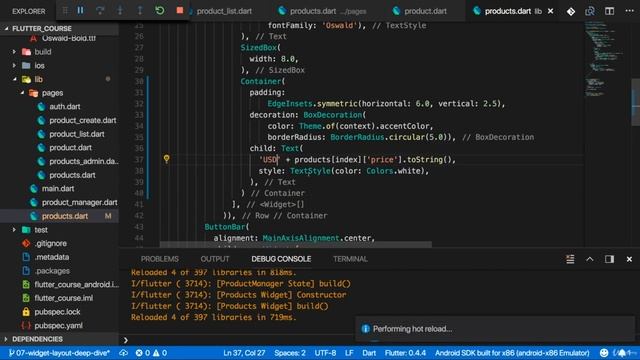This screenshot has height=360, width=640.
Task: Maximize the panel with the chevron up
Action: click(x=590, y=259)
